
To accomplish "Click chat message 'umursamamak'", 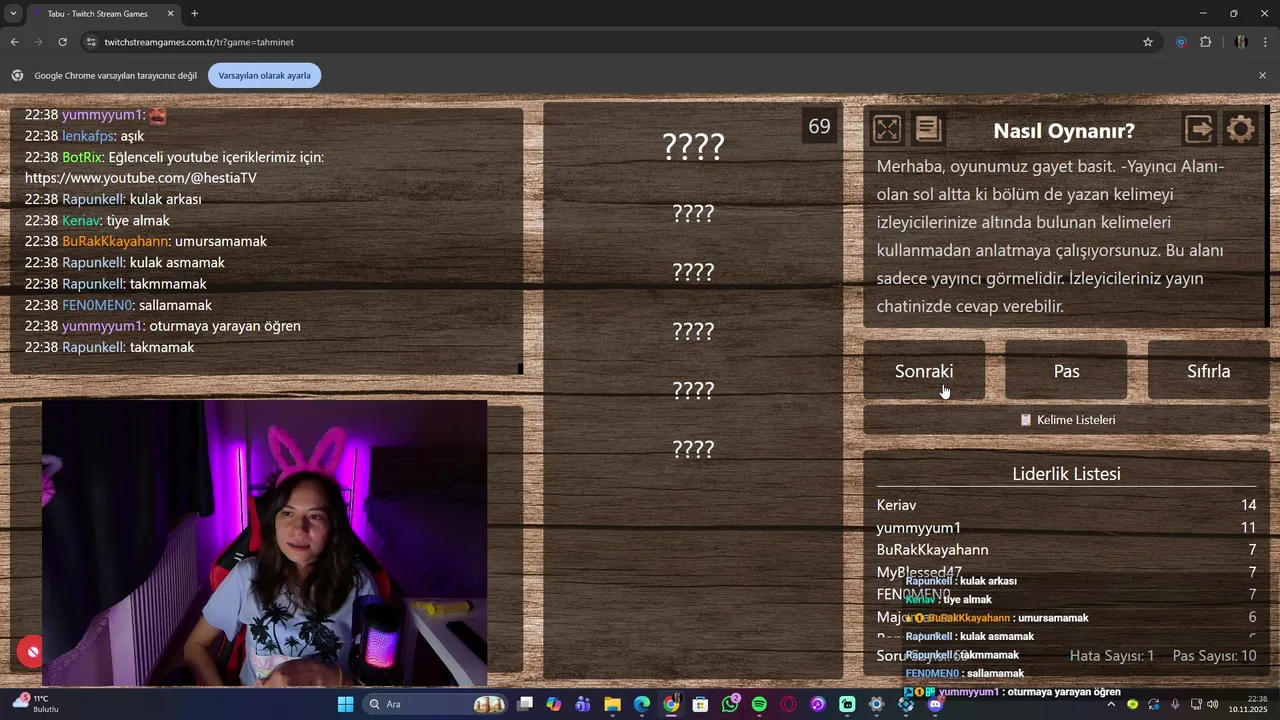I will point(221,241).
